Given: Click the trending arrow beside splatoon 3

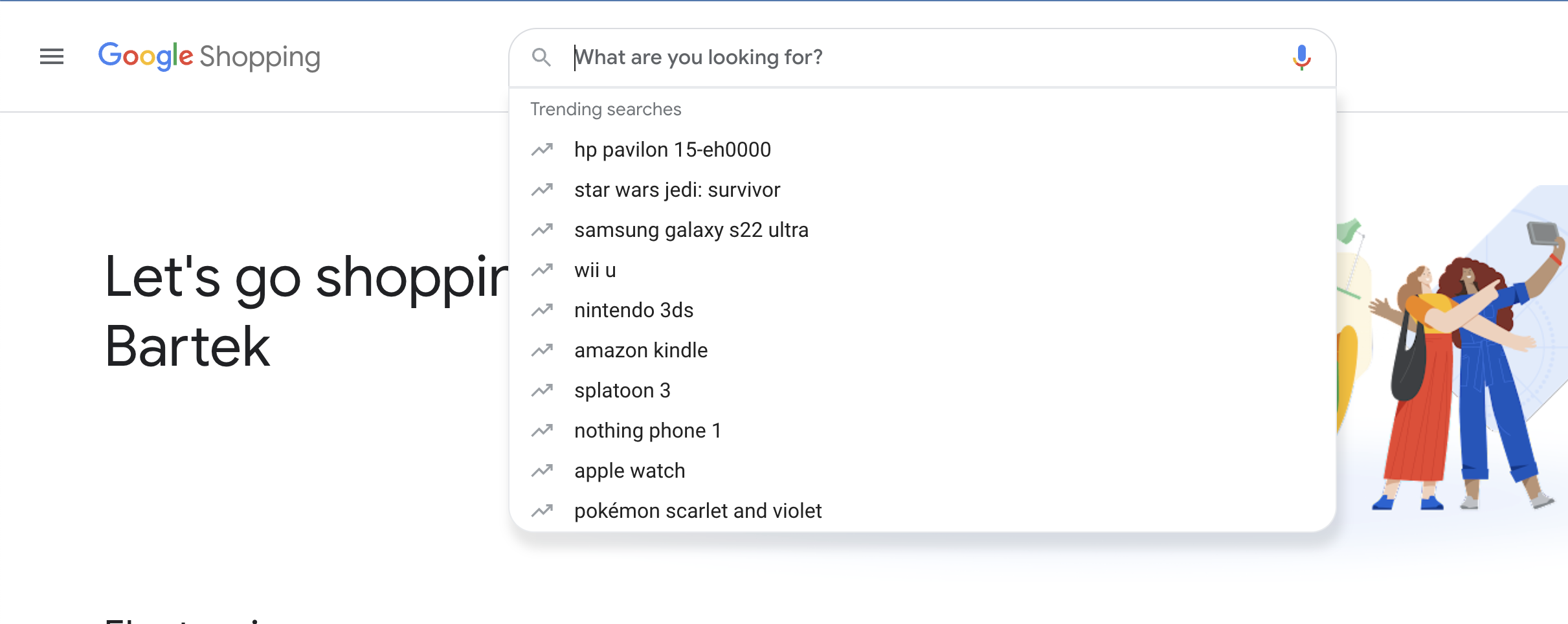Looking at the screenshot, I should (x=542, y=390).
